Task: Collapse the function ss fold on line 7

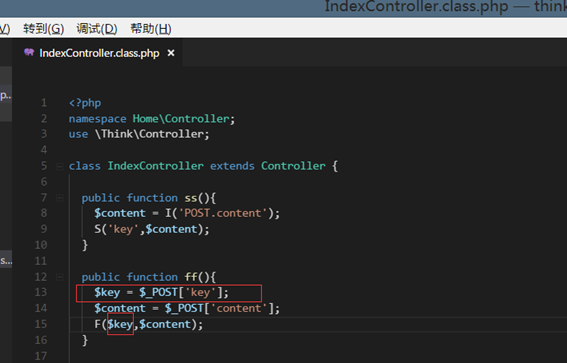Action: click(x=59, y=198)
